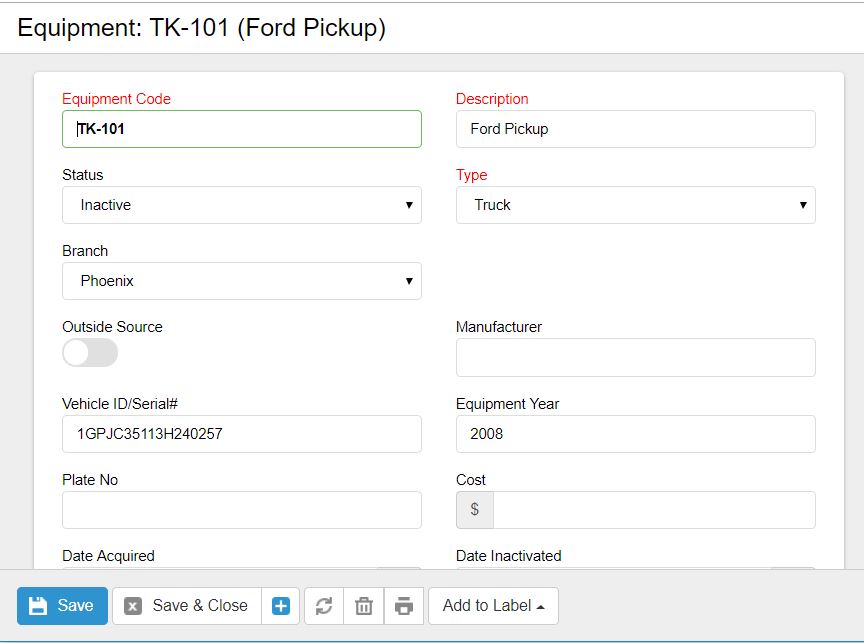864x643 pixels.
Task: Open the Type dropdown showing Truck
Action: [x=636, y=205]
